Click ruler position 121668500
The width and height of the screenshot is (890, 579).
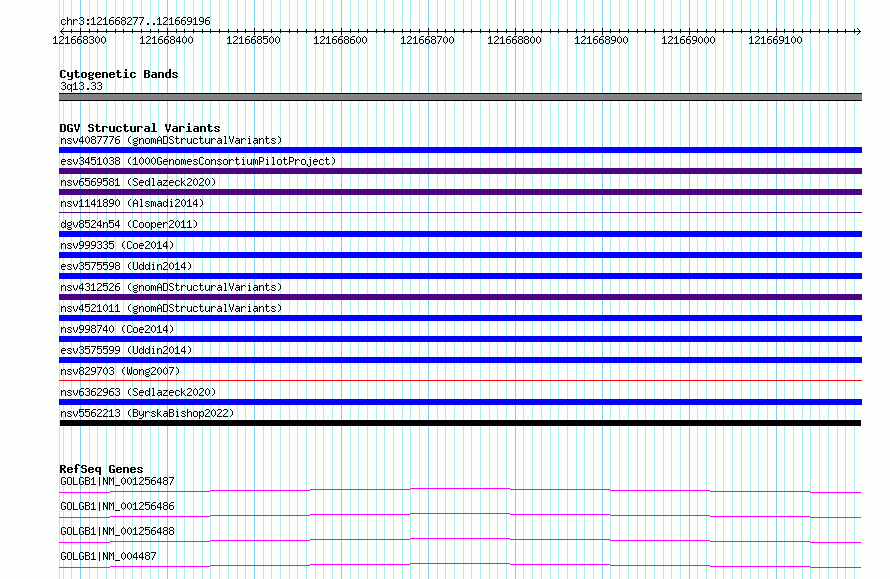point(253,40)
